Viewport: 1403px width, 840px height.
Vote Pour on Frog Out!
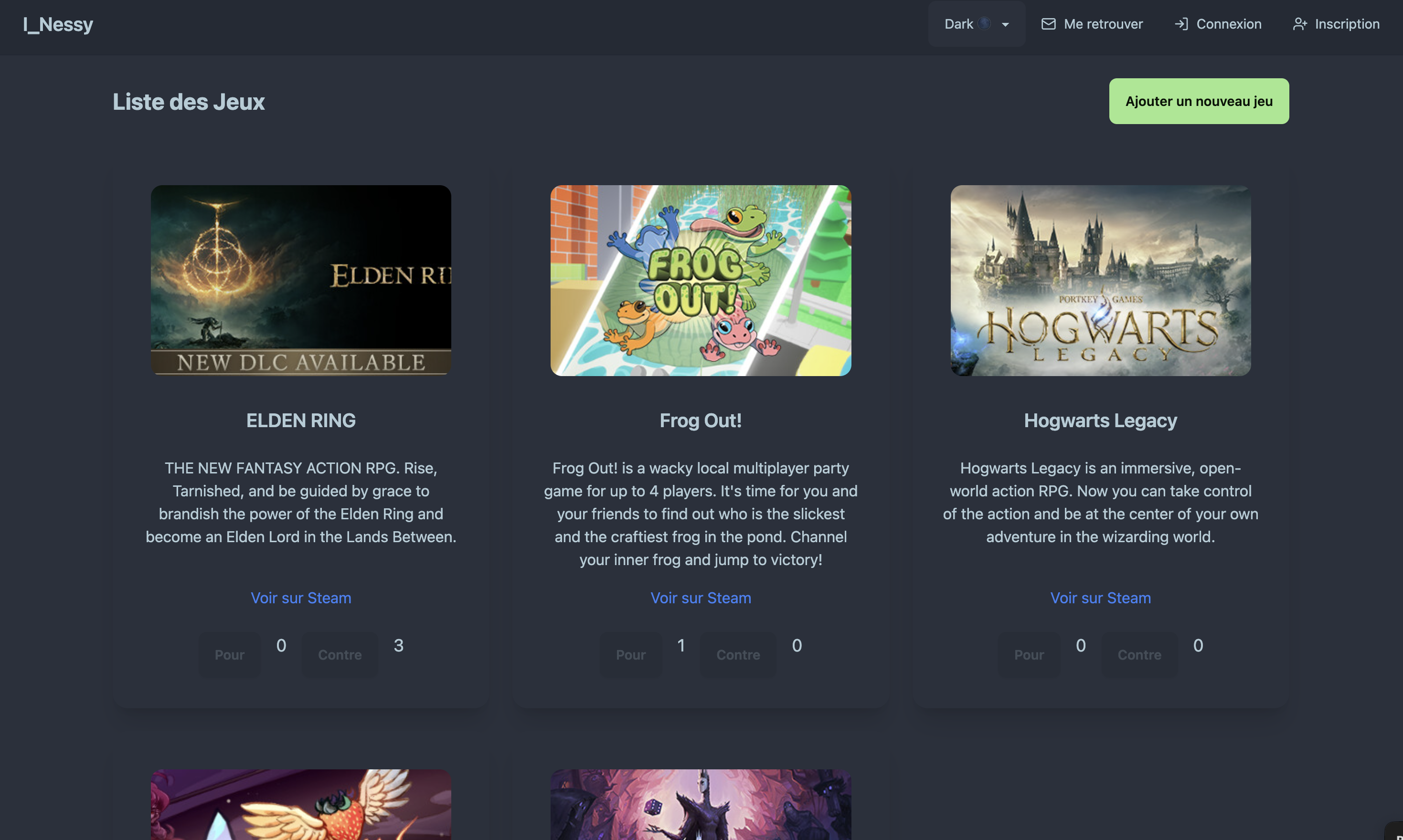click(x=631, y=654)
